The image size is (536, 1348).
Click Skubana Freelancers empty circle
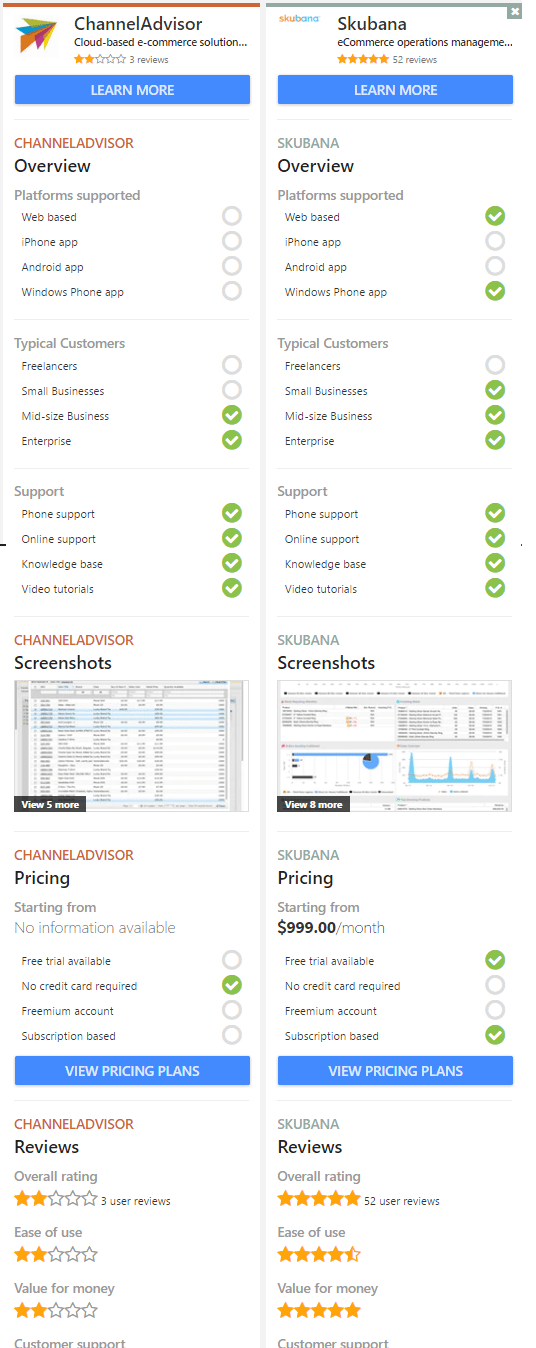click(495, 365)
